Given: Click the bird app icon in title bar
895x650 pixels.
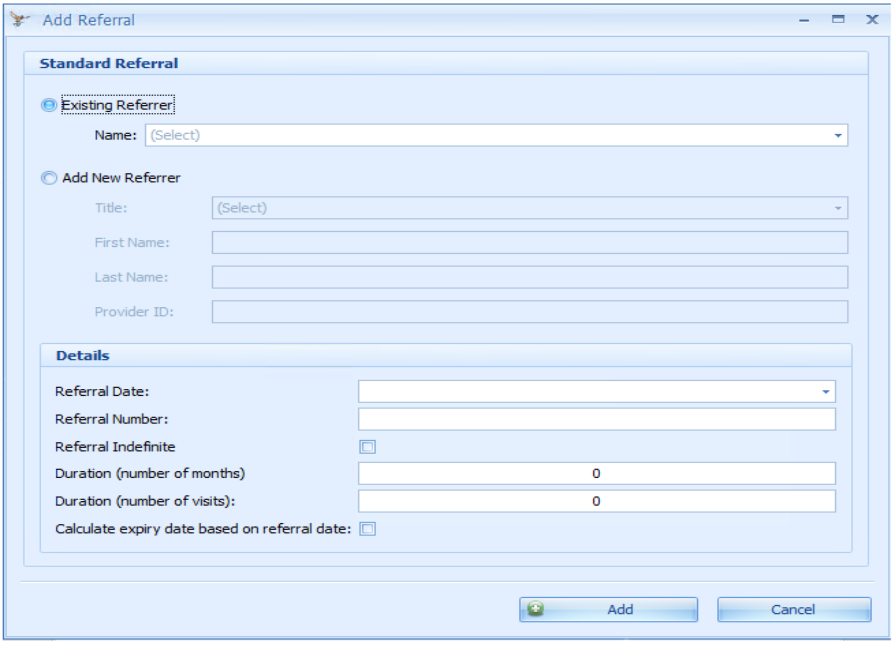Looking at the screenshot, I should 20,19.
